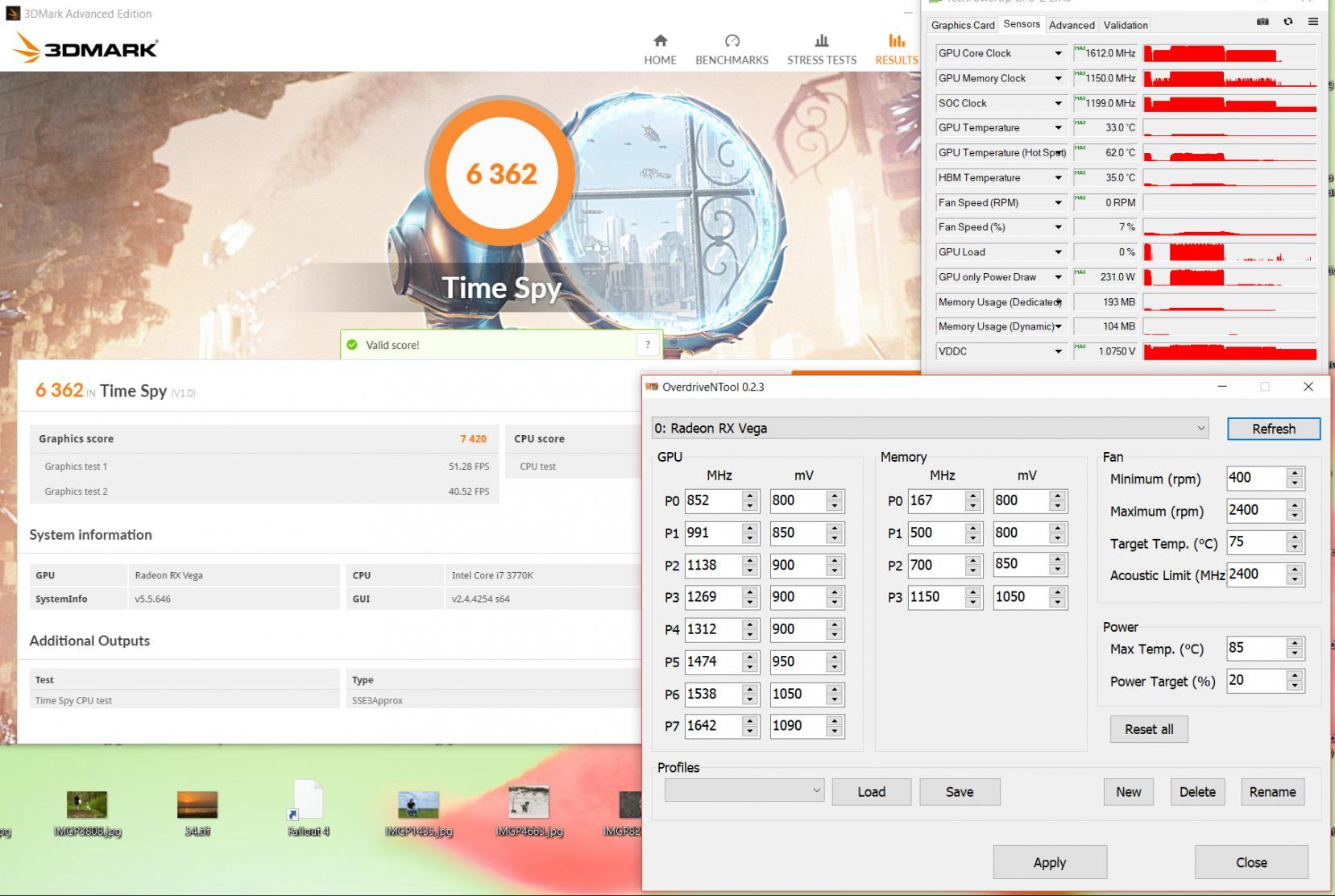Expand the GPU Memory Clock sensor dropdown
1335x896 pixels.
click(1058, 78)
